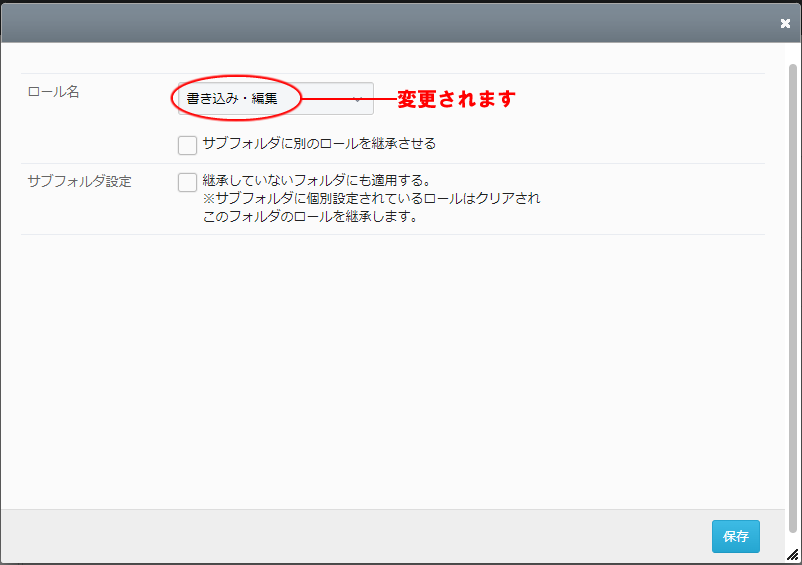Click the text サブフォルダに別のロールを継承させる

click(x=319, y=143)
